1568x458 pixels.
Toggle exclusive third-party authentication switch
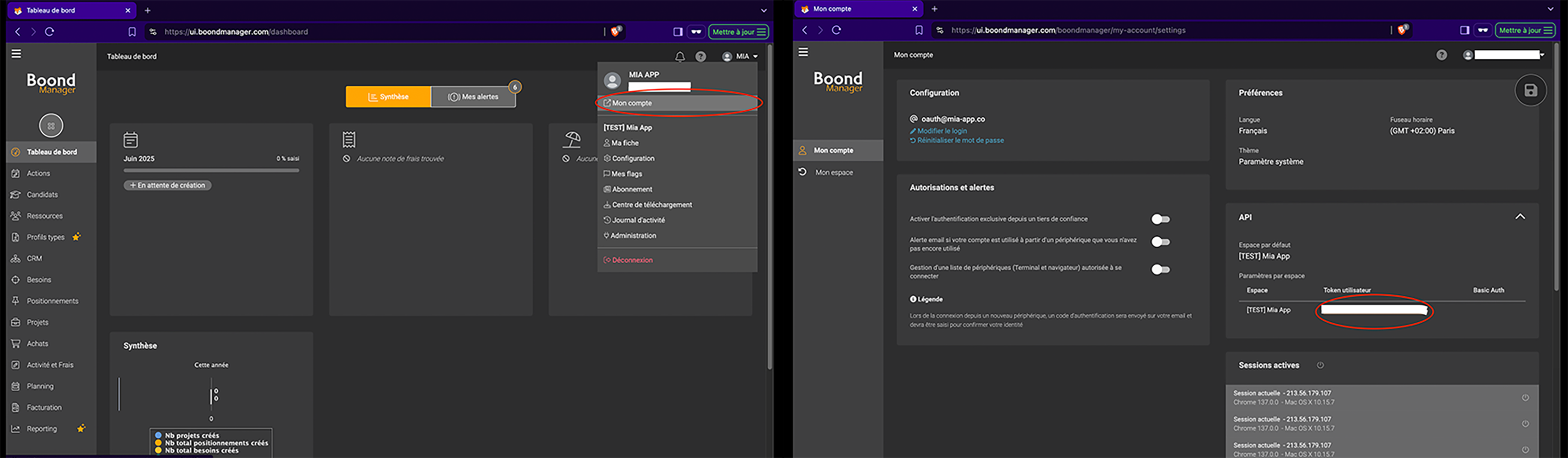[x=1160, y=219]
